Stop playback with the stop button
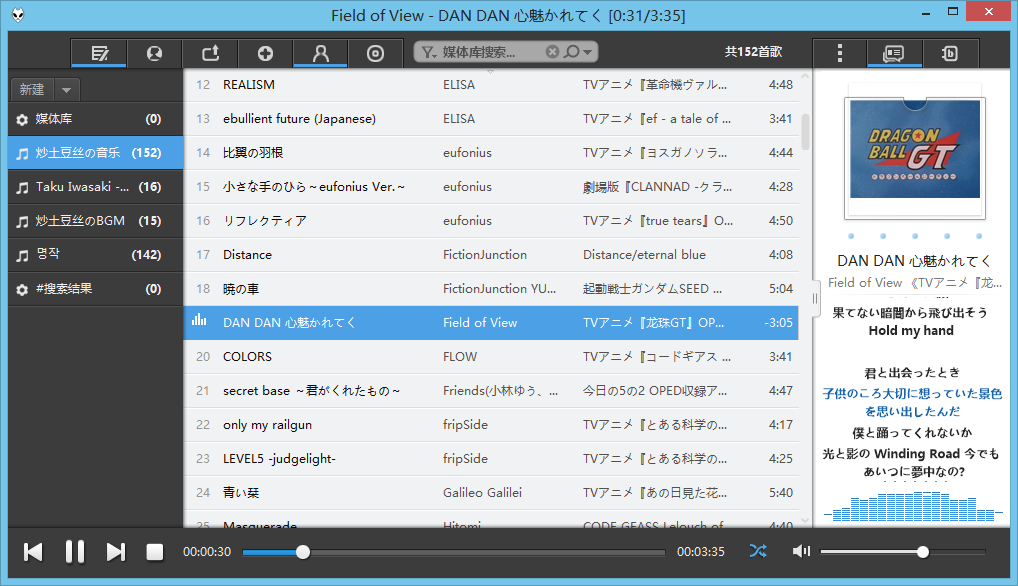 (155, 552)
